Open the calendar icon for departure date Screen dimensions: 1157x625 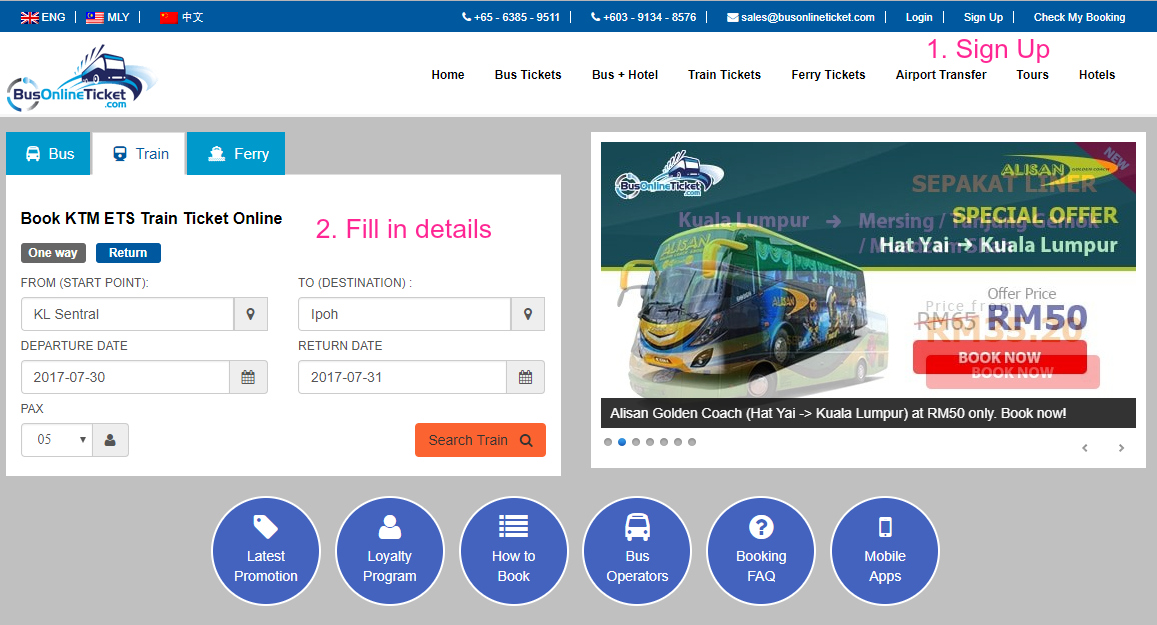[248, 377]
